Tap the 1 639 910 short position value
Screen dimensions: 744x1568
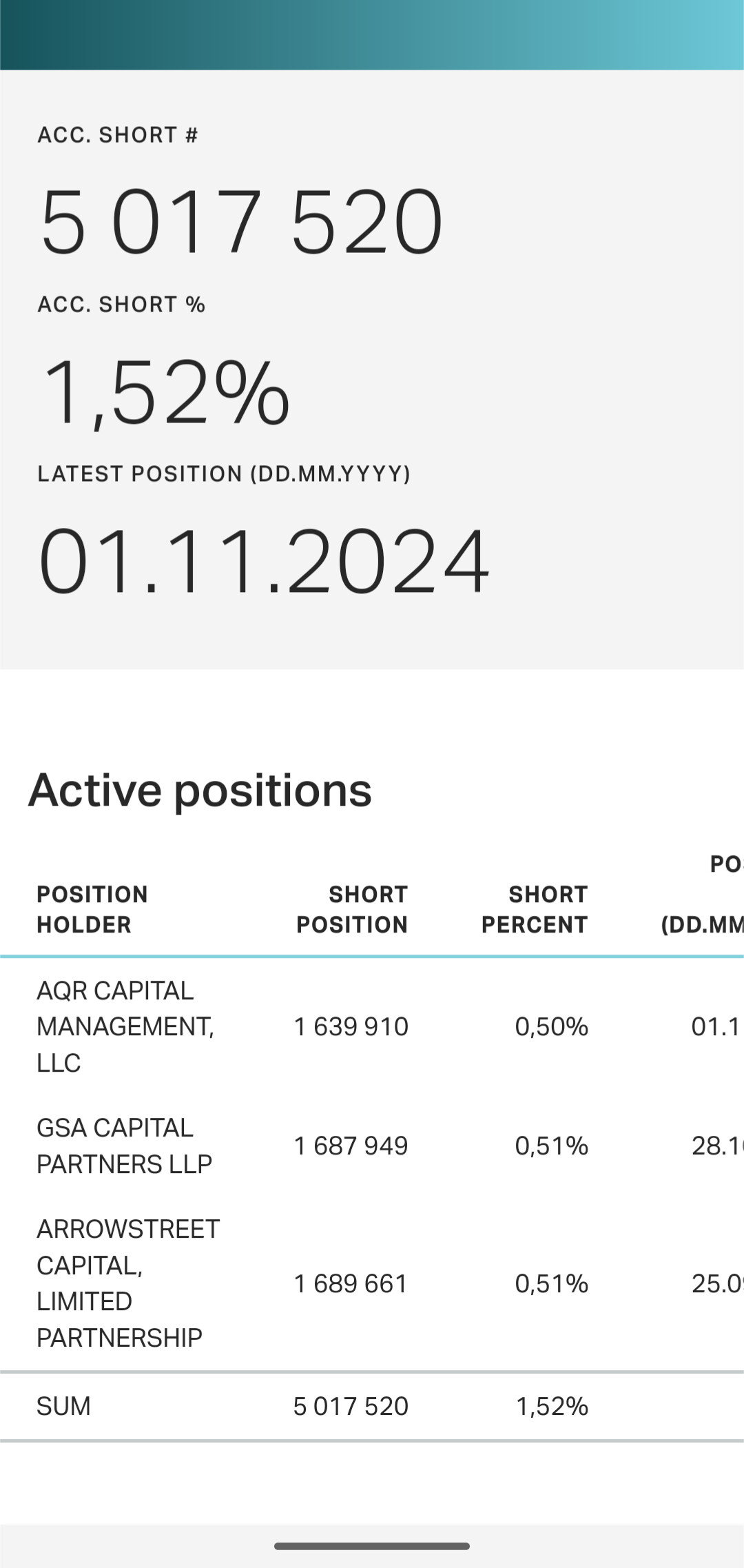pyautogui.click(x=351, y=1026)
